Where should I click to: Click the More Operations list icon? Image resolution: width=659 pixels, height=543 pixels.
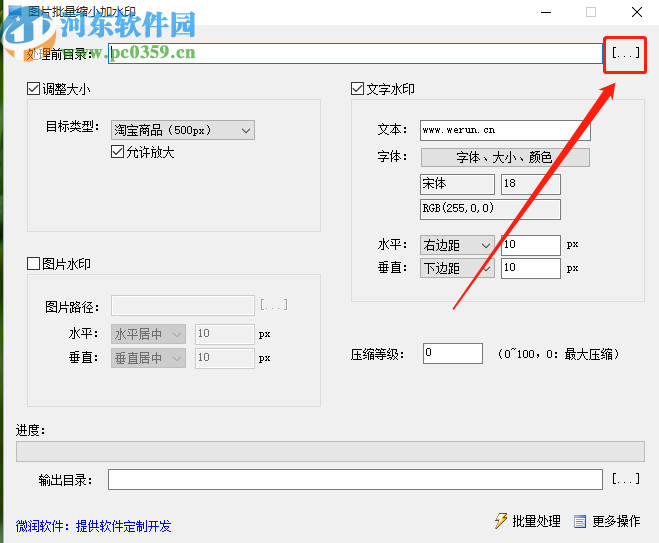coord(580,522)
